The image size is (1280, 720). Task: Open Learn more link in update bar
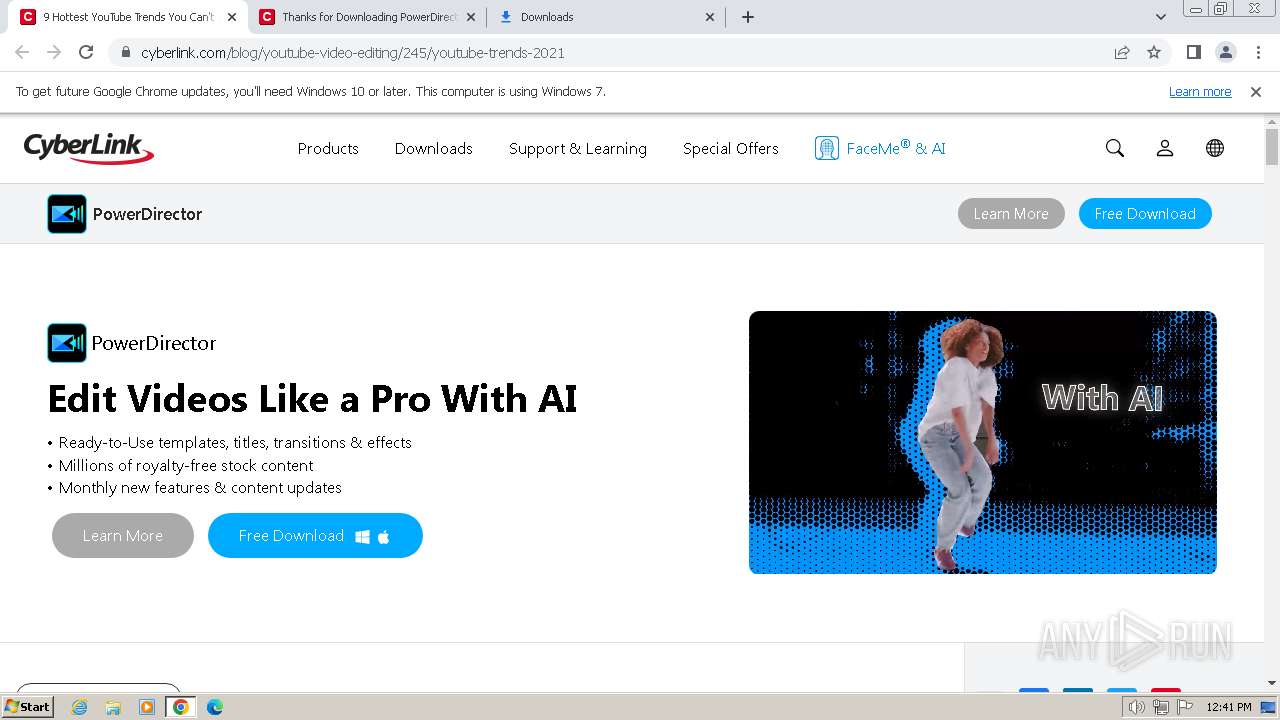pos(1200,92)
